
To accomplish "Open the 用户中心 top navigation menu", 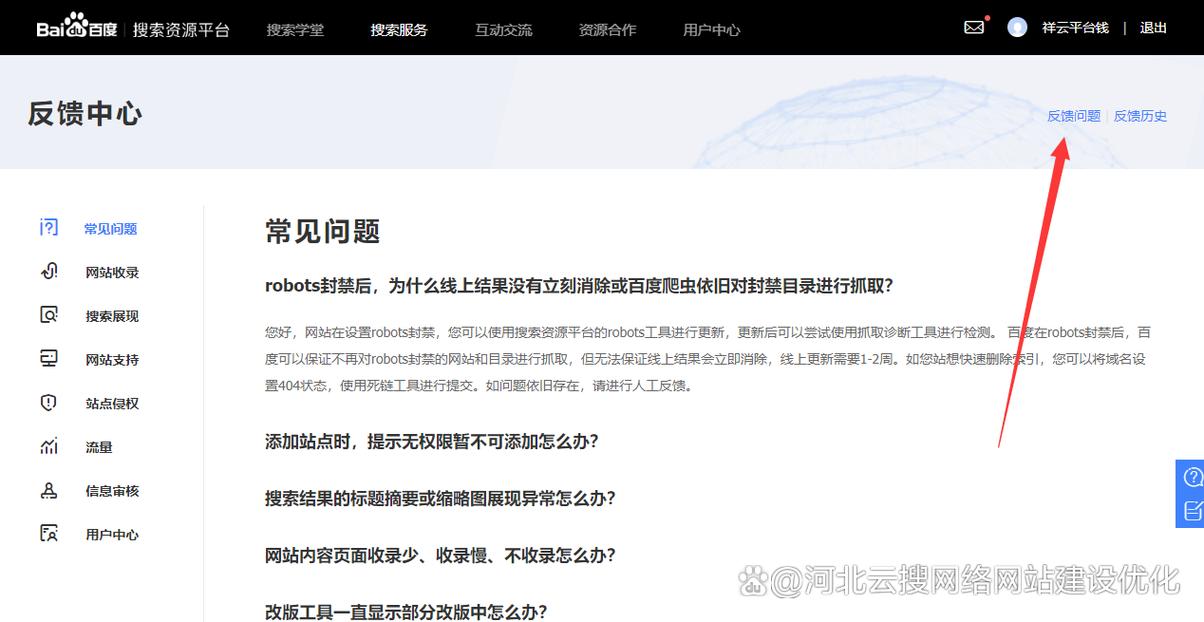I will tap(711, 30).
